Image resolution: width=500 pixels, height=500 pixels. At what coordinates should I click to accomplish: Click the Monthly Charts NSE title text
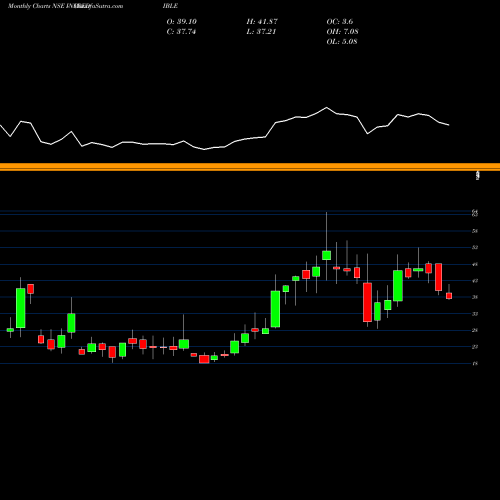(36, 6)
